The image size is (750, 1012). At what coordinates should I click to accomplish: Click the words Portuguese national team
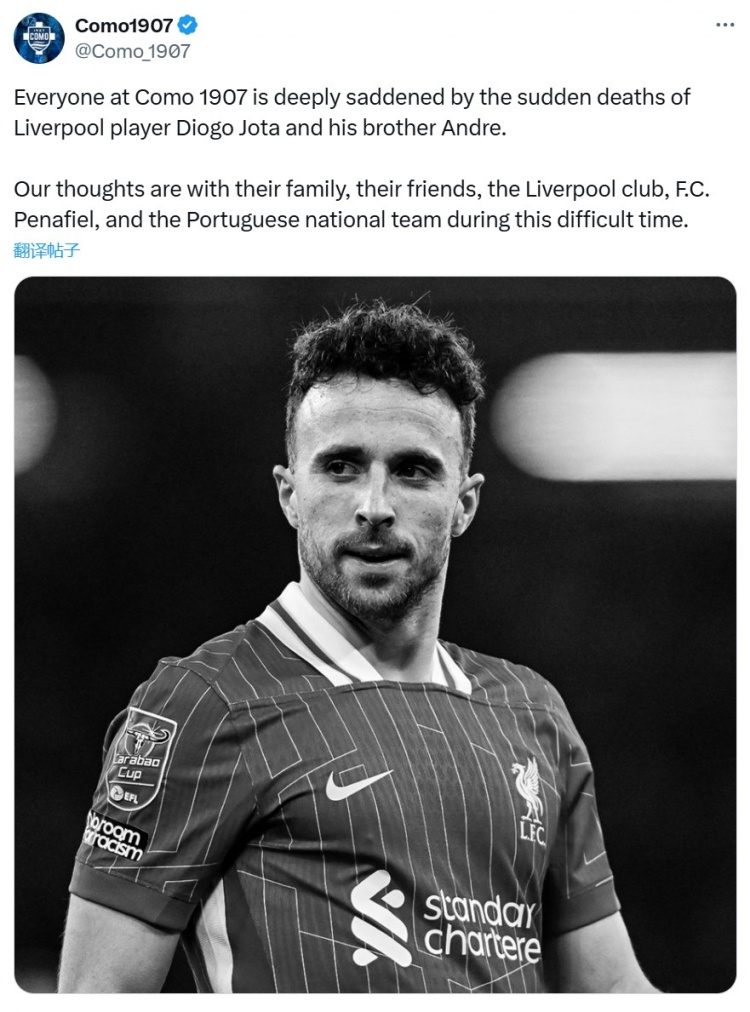click(x=281, y=220)
